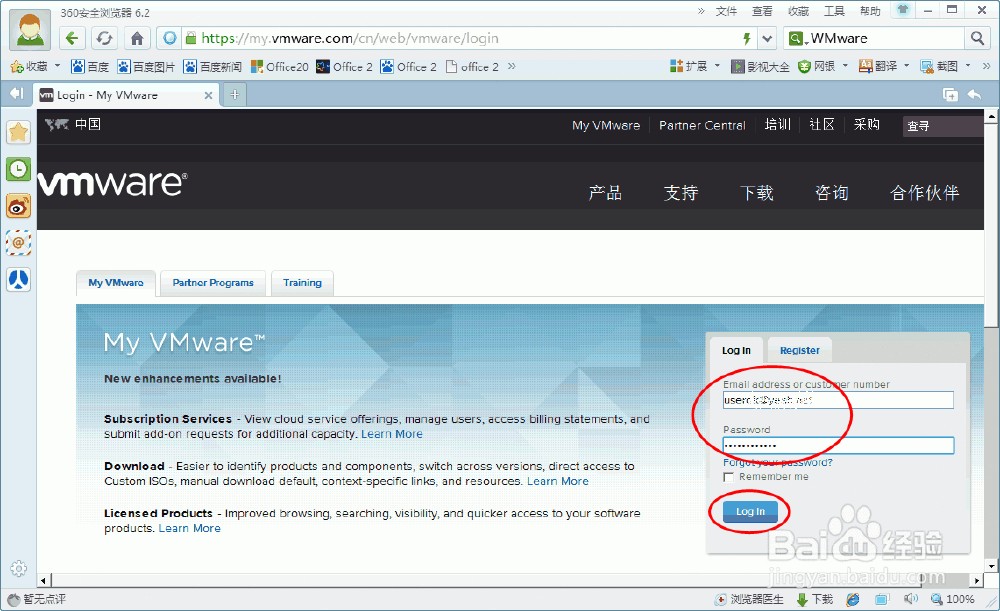Click the speaker volume icon in status bar
Viewport: 1000px width, 611px height.
pyautogui.click(x=911, y=600)
